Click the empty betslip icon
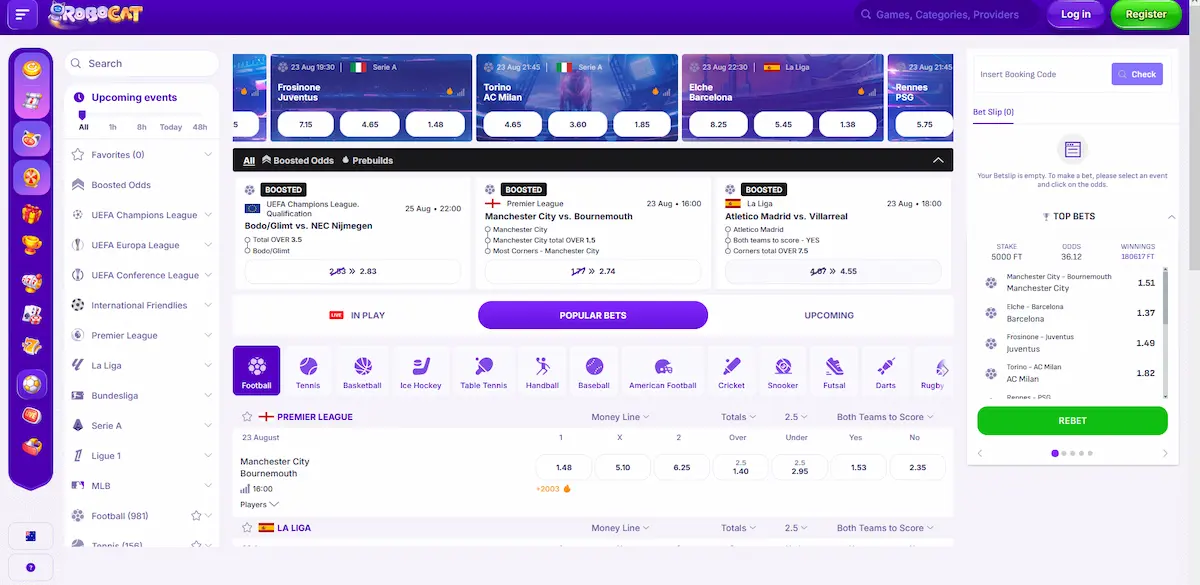1200x585 pixels. [1071, 151]
